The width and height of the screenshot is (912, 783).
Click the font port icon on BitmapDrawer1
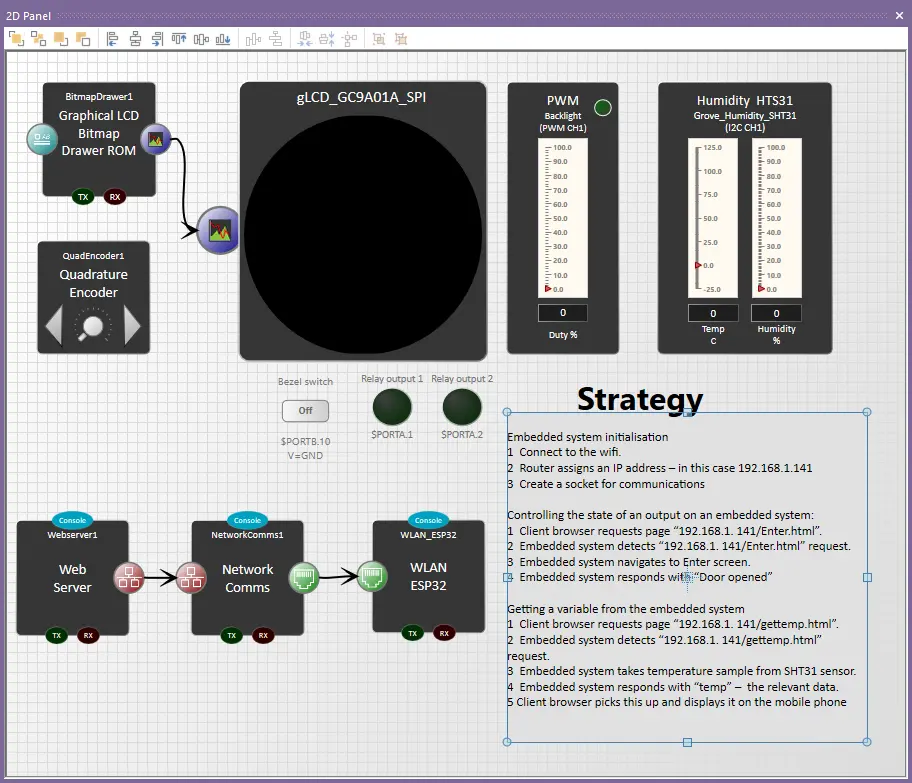42,139
